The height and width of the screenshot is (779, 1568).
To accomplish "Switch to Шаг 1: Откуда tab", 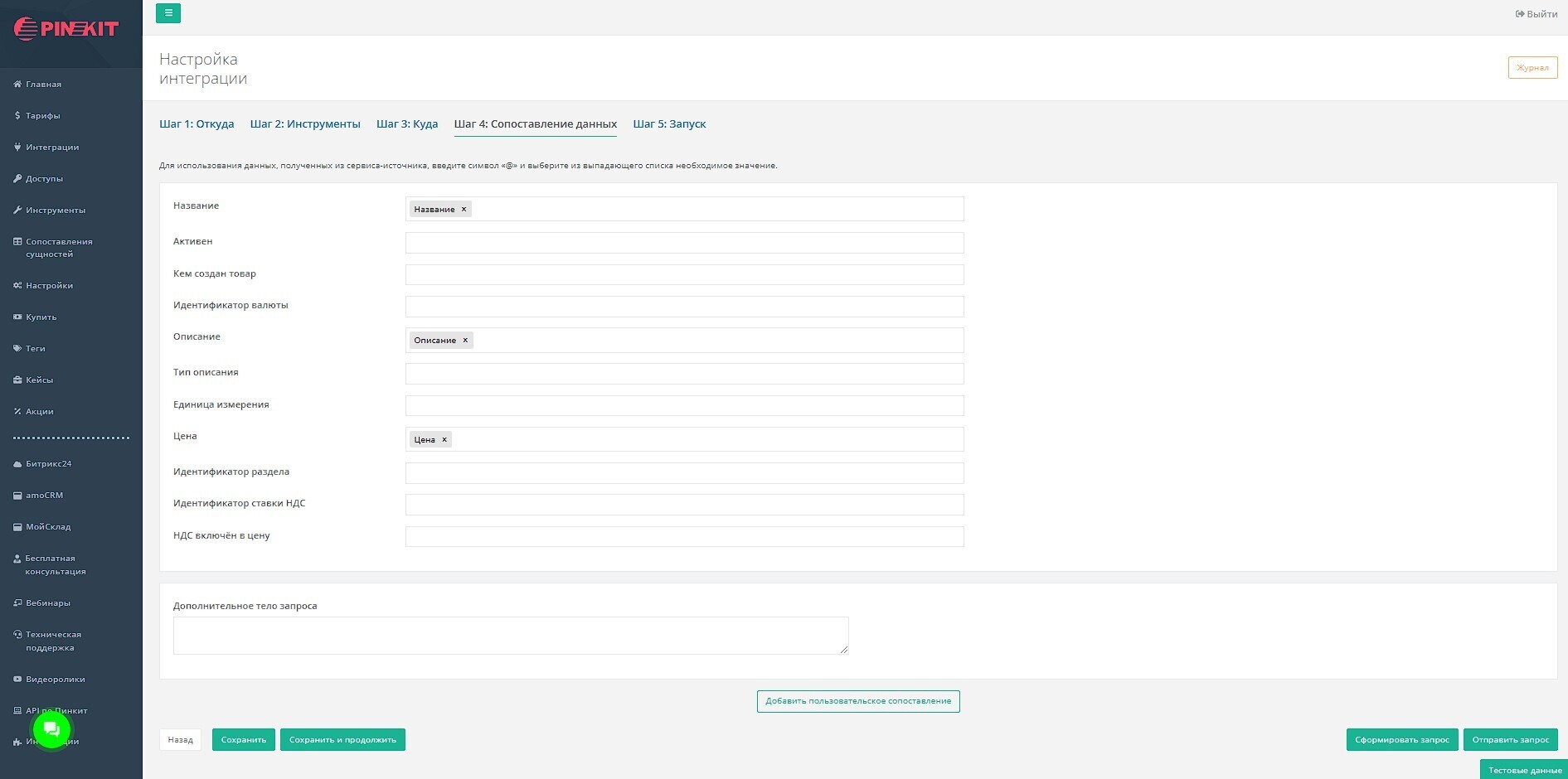I will coord(197,124).
